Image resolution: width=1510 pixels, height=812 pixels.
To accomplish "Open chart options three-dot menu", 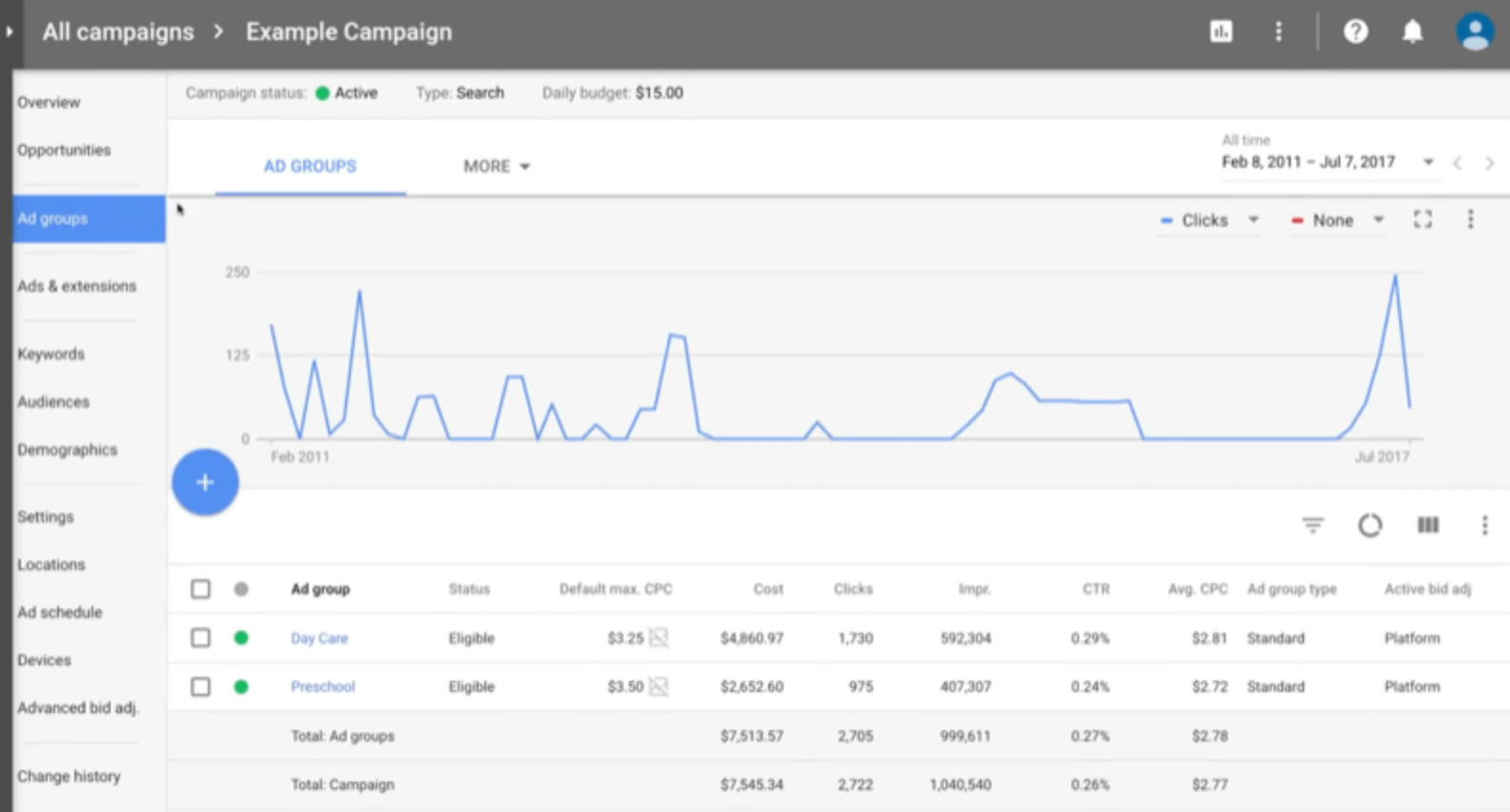I will 1470,219.
